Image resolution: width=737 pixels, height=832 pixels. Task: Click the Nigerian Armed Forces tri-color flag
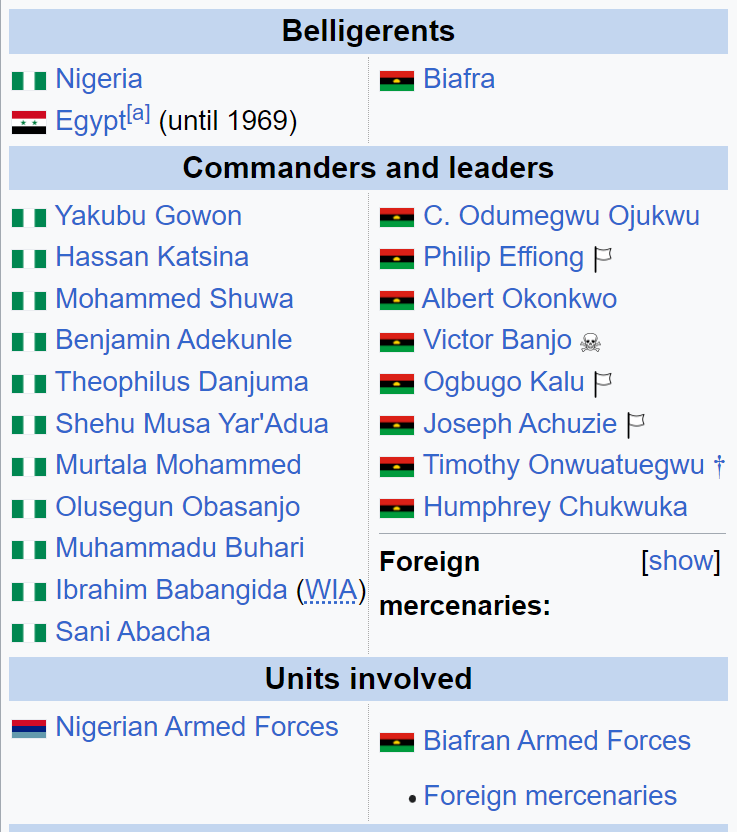tap(29, 728)
